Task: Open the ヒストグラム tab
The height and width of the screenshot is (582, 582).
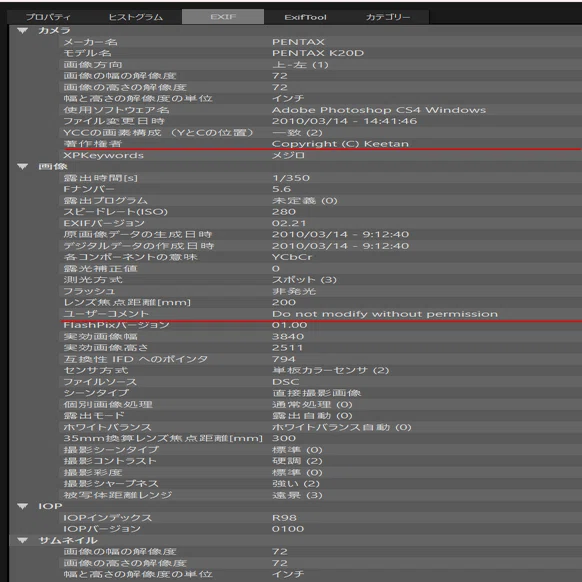Action: [x=135, y=17]
